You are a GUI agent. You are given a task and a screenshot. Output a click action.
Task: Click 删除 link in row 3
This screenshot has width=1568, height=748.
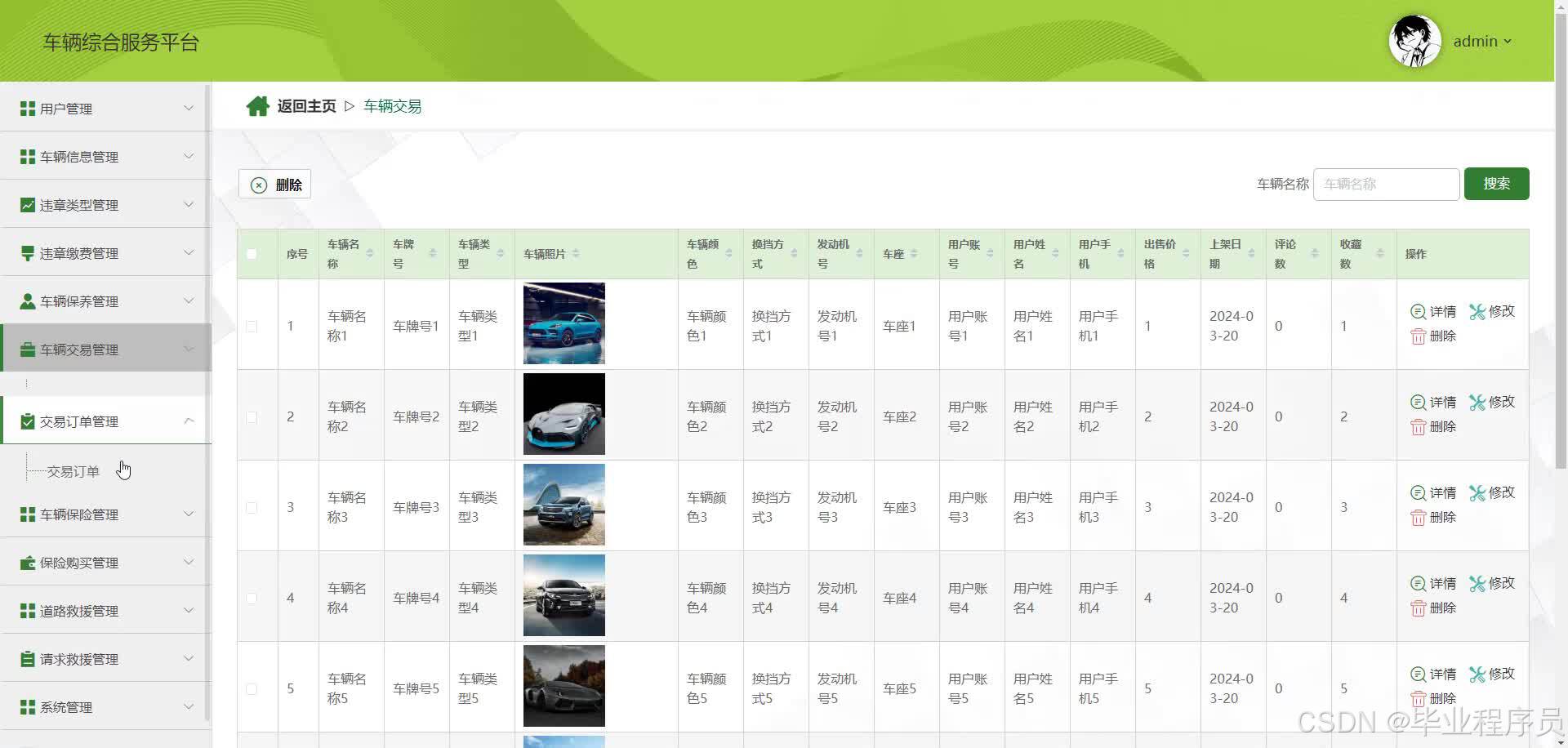pos(1443,518)
